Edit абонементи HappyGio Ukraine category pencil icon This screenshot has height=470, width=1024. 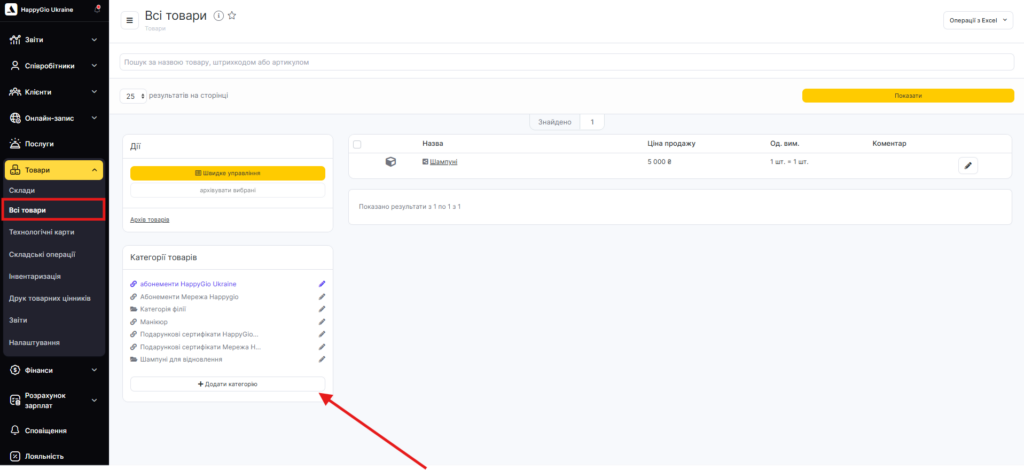coord(322,284)
